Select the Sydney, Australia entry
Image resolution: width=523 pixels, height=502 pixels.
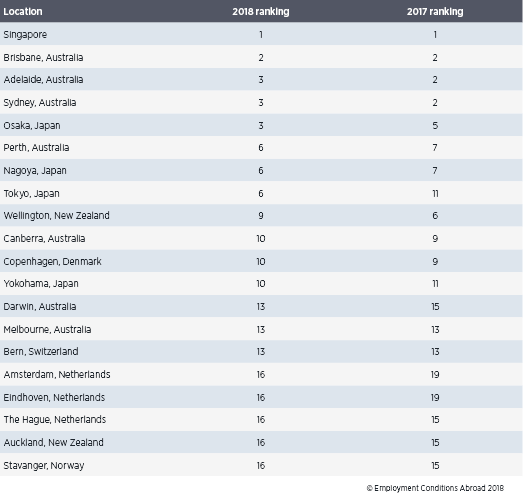pos(40,102)
